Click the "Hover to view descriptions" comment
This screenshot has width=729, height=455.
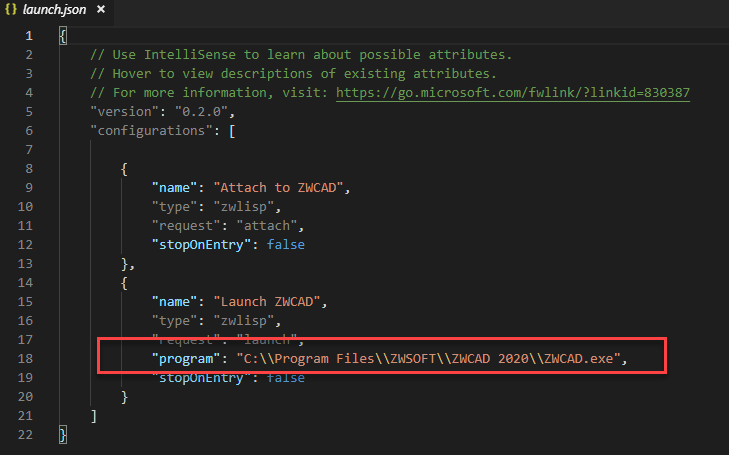[x=293, y=73]
